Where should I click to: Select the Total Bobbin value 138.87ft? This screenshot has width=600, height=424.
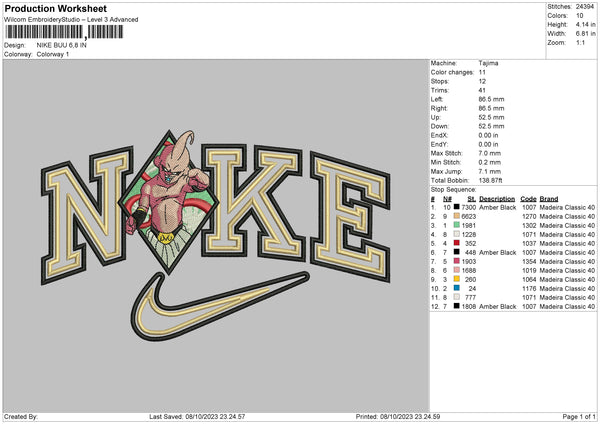click(491, 180)
